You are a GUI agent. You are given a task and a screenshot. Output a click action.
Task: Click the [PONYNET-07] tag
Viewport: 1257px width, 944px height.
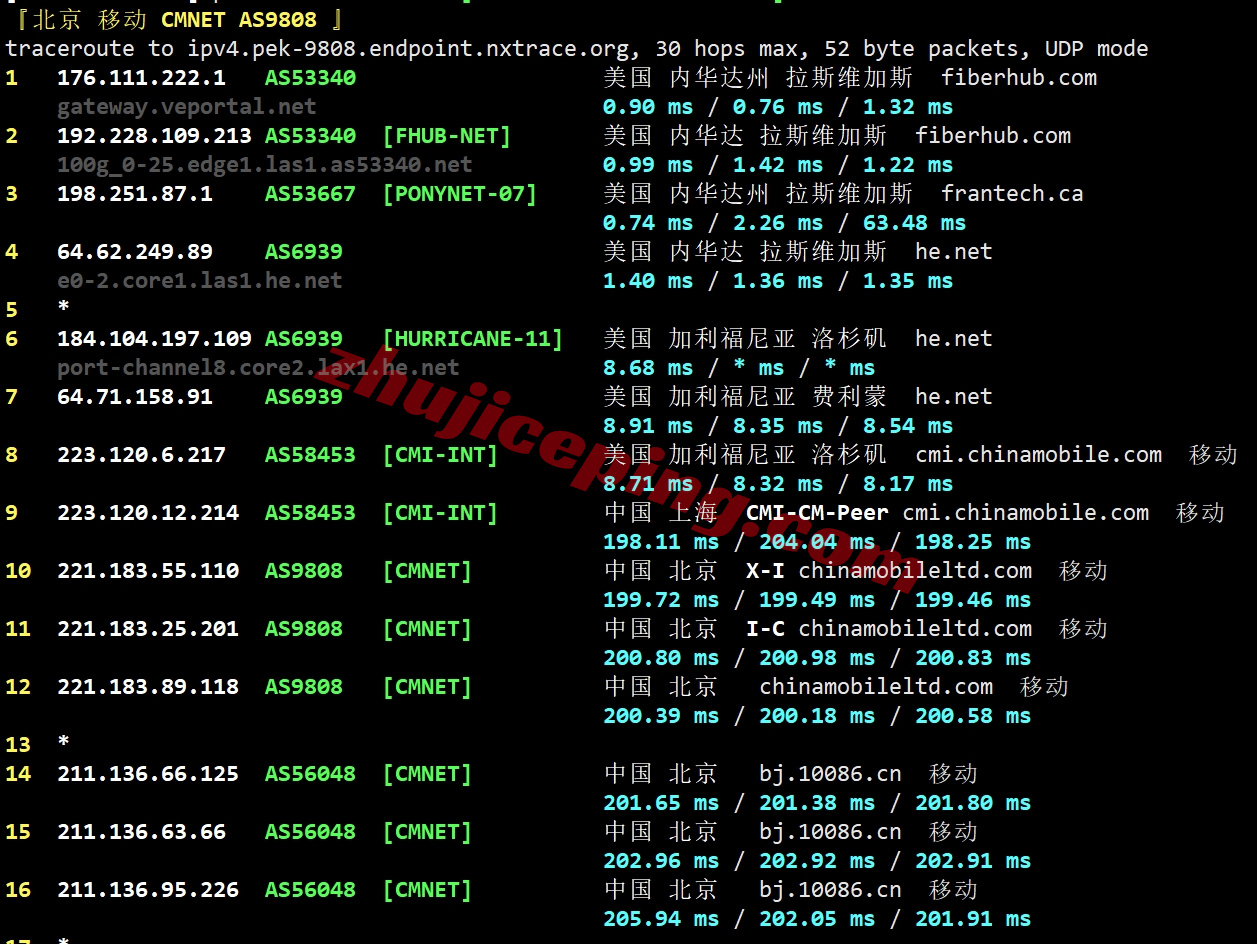[460, 193]
